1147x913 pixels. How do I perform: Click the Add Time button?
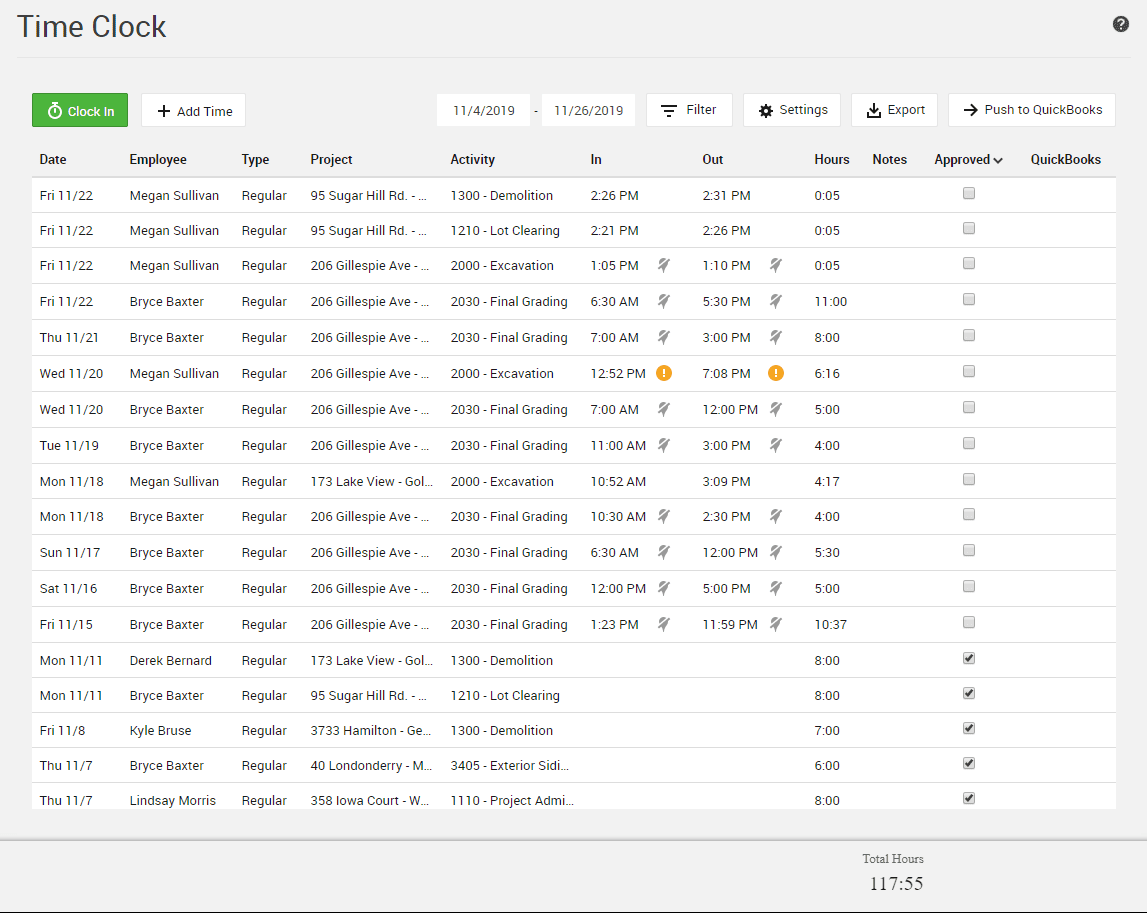[x=193, y=110]
